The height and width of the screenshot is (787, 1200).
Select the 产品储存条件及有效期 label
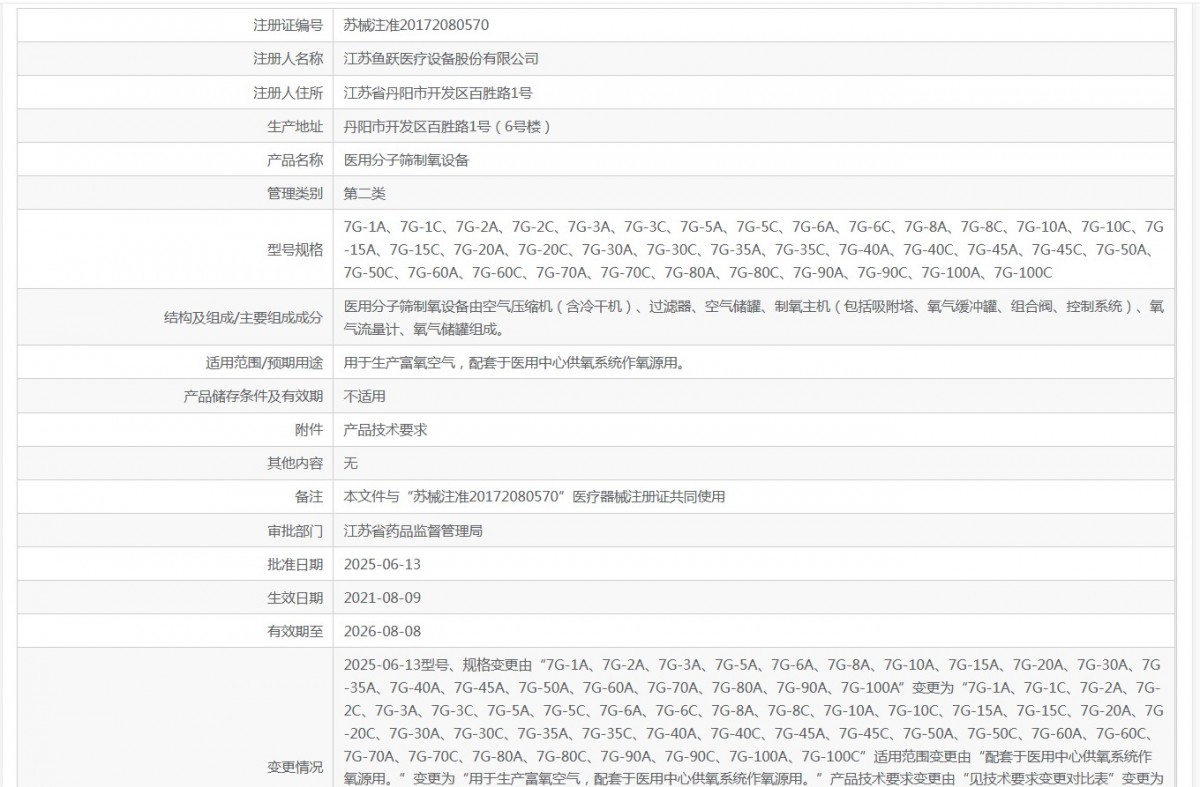click(x=253, y=396)
